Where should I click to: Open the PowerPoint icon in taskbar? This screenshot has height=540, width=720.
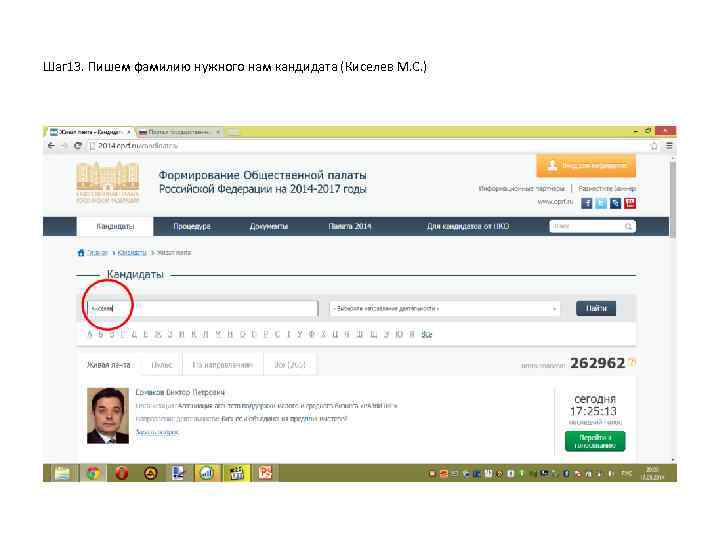click(265, 472)
